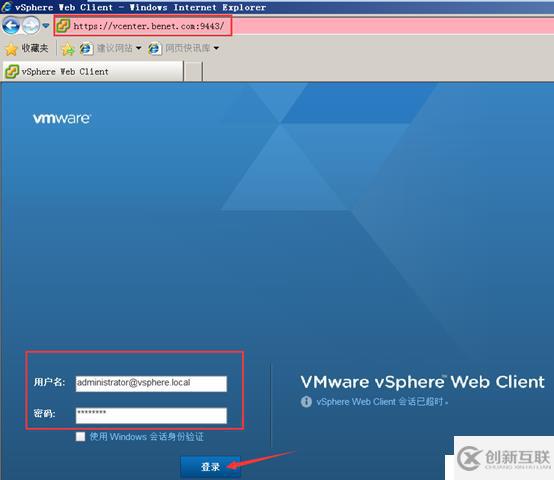554x480 pixels.
Task: Click the browser Back arrow button
Action: pyautogui.click(x=11, y=26)
